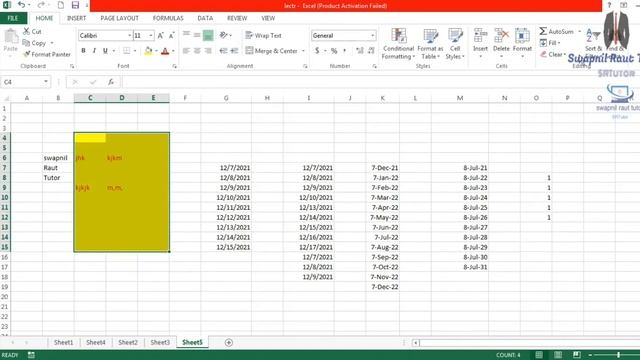Increase font size with the grow font icon
The image size is (640, 360).
pos(160,36)
